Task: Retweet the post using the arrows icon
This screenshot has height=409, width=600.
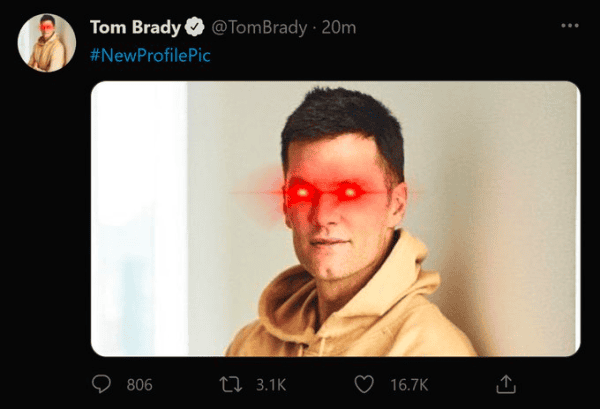Action: 231,384
